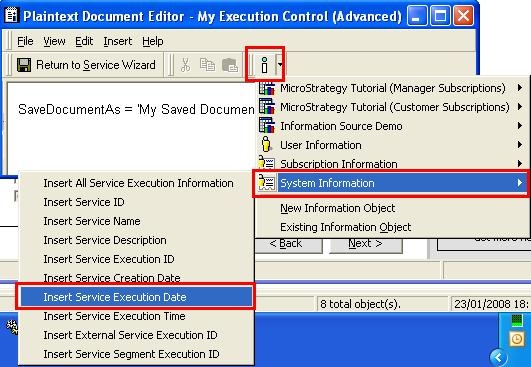Open the Help menu
Image resolution: width=531 pixels, height=367 pixels.
[x=153, y=41]
